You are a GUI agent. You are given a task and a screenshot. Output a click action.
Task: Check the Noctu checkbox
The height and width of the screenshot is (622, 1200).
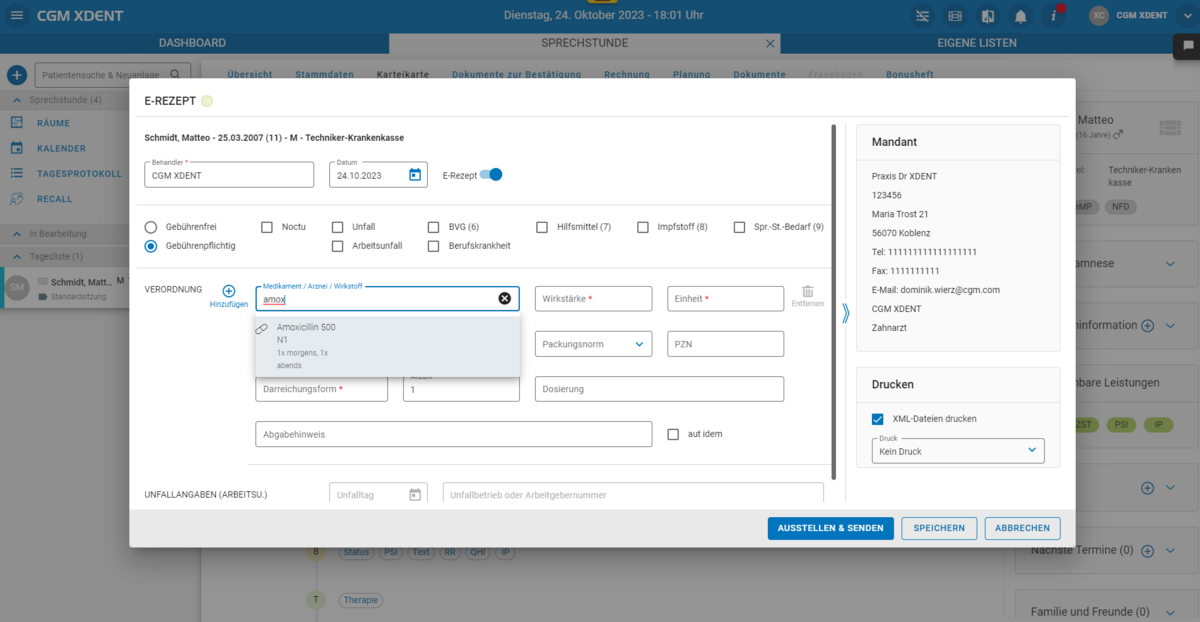(267, 227)
